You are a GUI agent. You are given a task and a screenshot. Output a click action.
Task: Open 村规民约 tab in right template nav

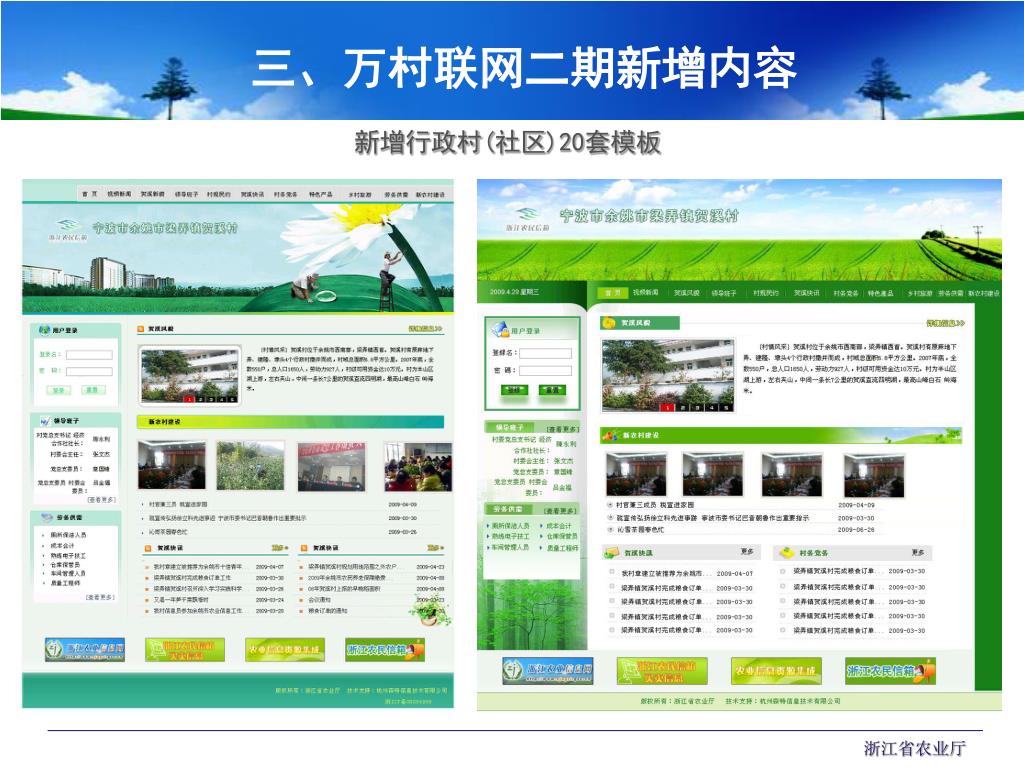765,293
